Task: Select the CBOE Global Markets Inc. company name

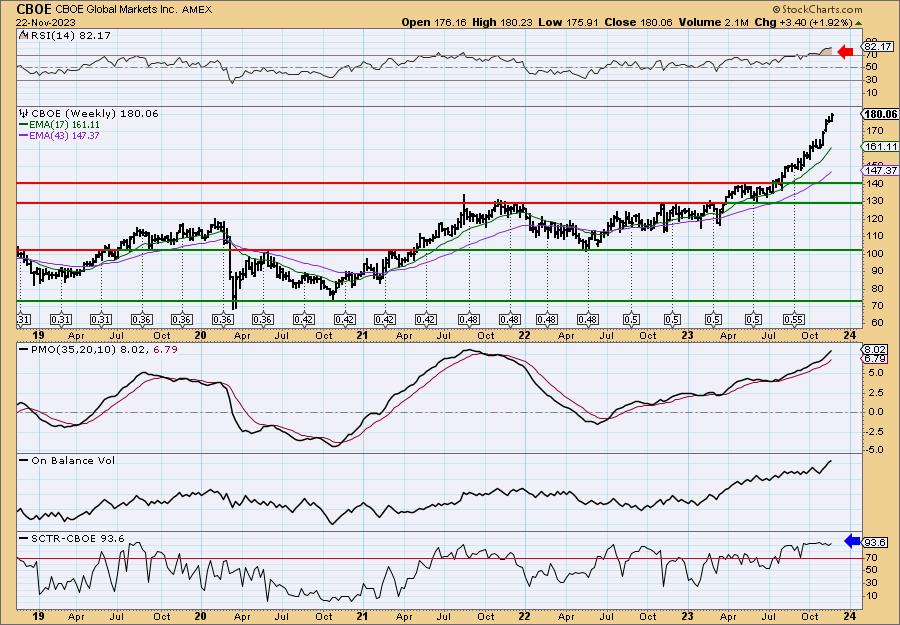Action: [117, 10]
